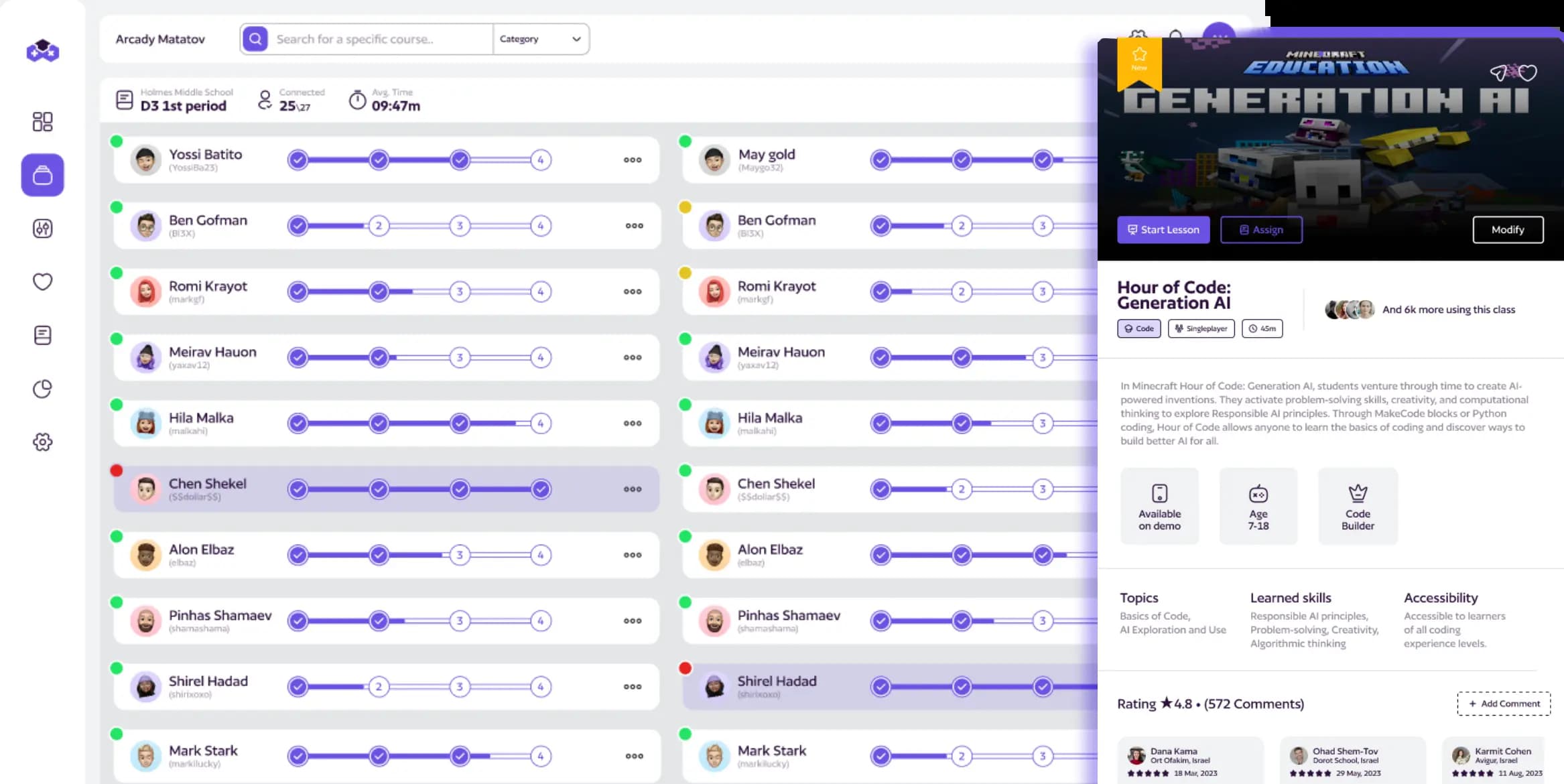
Task: Click the user avatars next to 'And 6k more'
Action: [1350, 309]
